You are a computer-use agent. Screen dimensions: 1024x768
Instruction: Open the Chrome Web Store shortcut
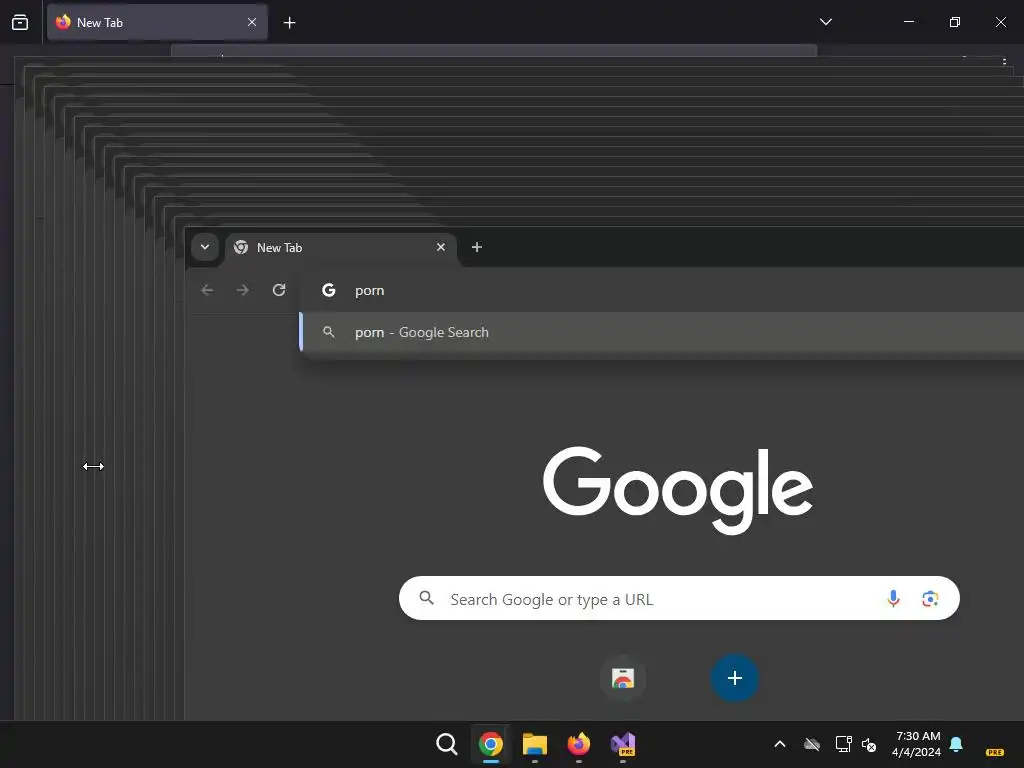click(x=623, y=679)
